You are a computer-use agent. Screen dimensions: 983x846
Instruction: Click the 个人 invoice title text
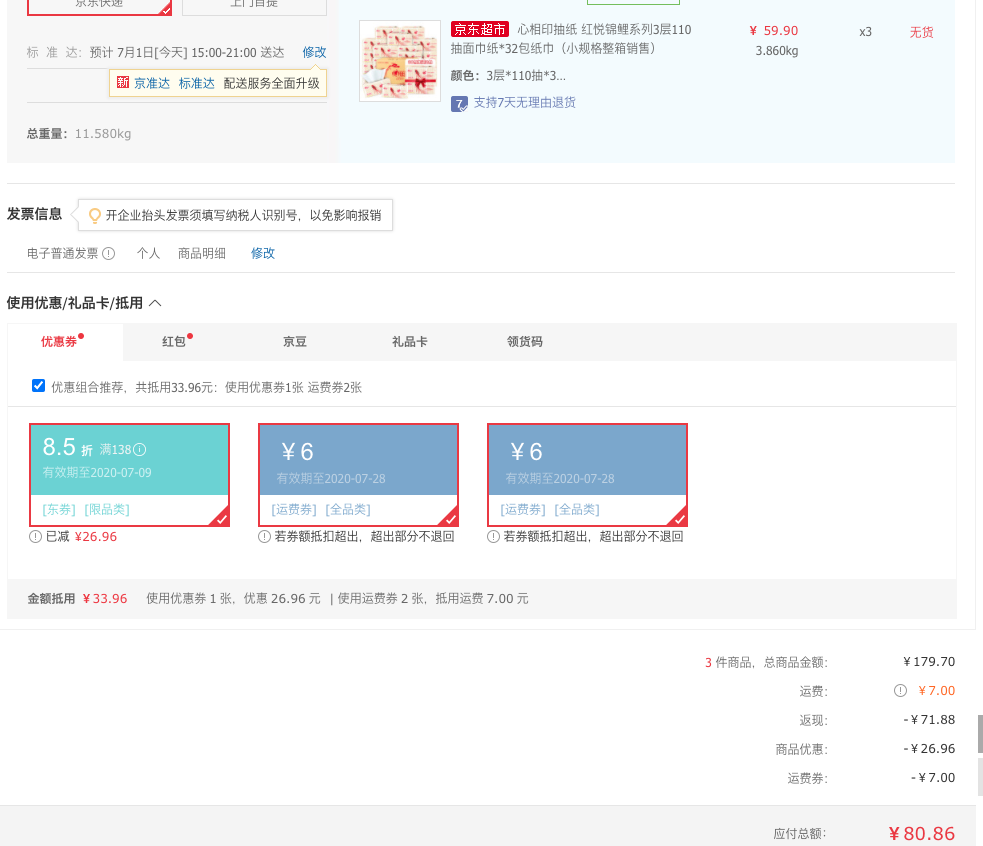click(149, 253)
